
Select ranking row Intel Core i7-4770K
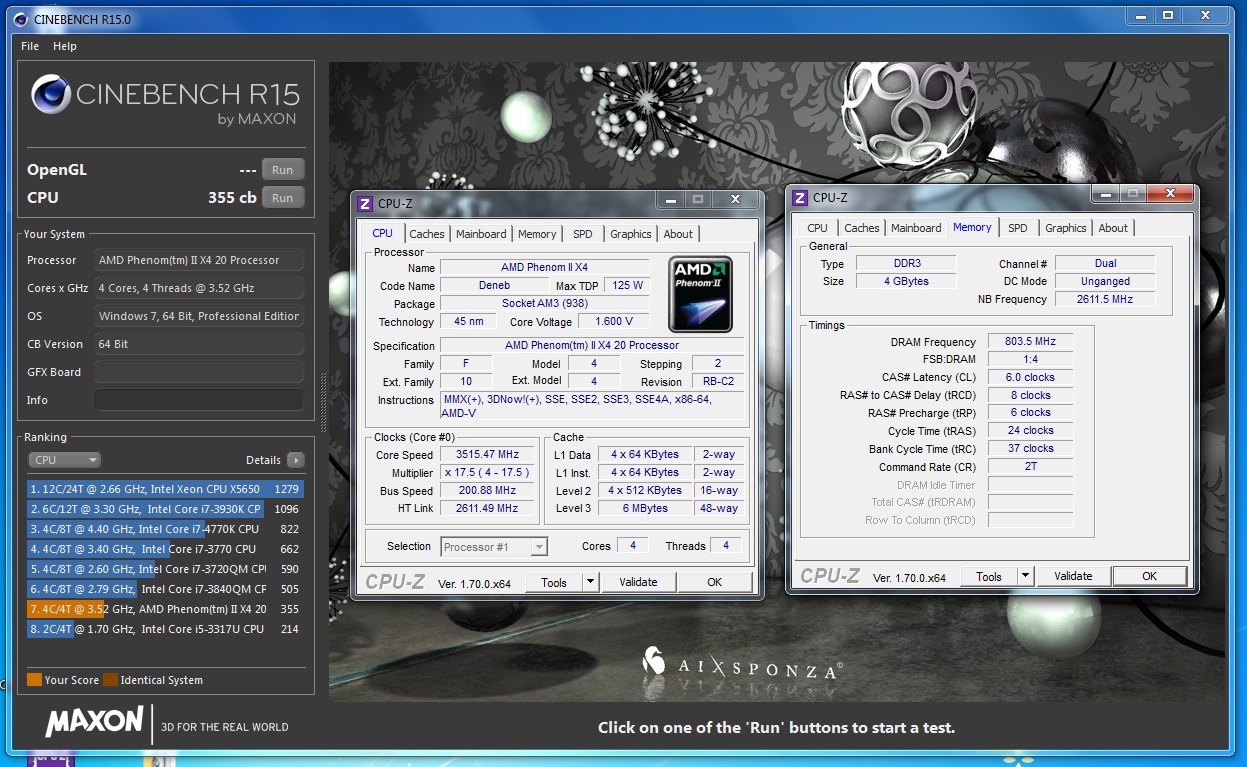click(x=165, y=529)
